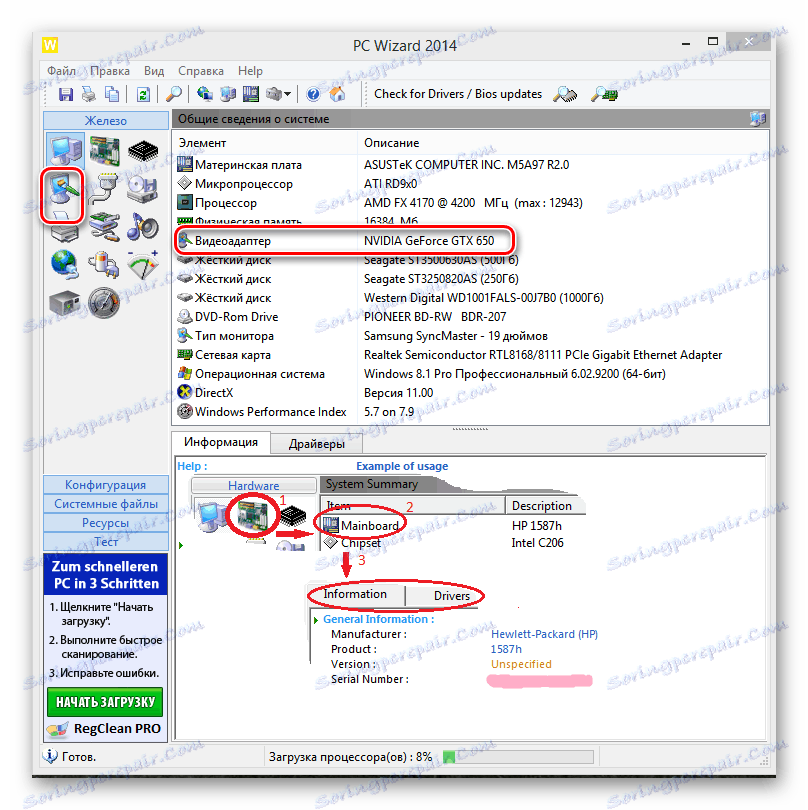This screenshot has width=808, height=810.
Task: Open the Файл menu
Action: click(x=61, y=71)
